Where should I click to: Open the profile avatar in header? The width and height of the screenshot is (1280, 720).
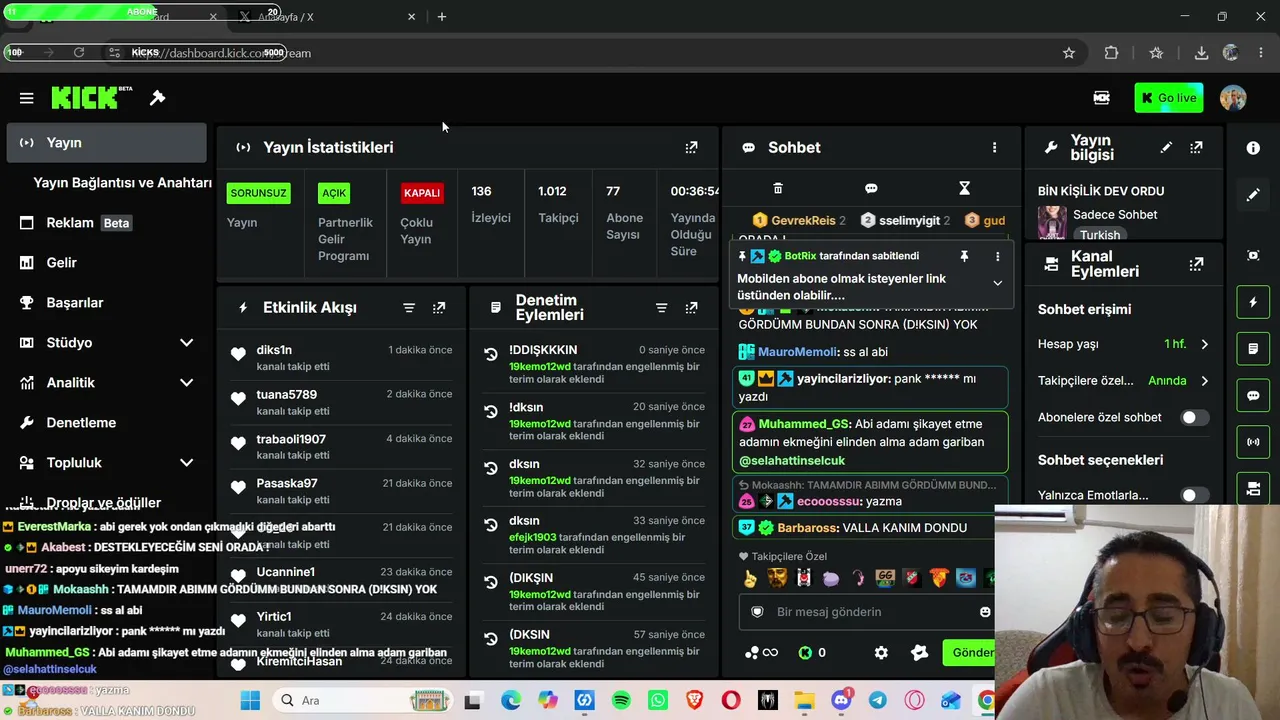(x=1233, y=98)
